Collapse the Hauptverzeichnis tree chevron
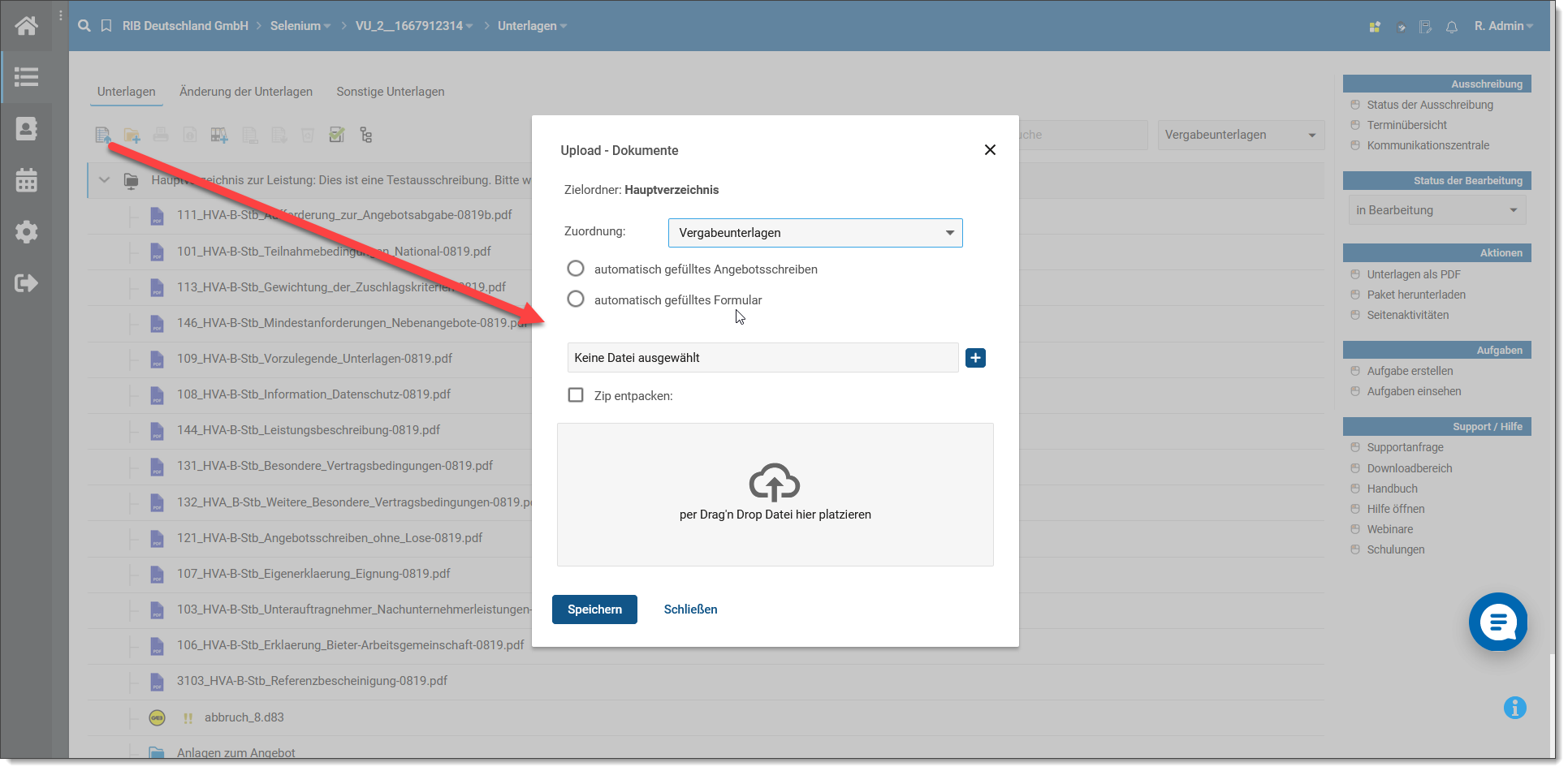The height and width of the screenshot is (771, 1568). pos(104,180)
